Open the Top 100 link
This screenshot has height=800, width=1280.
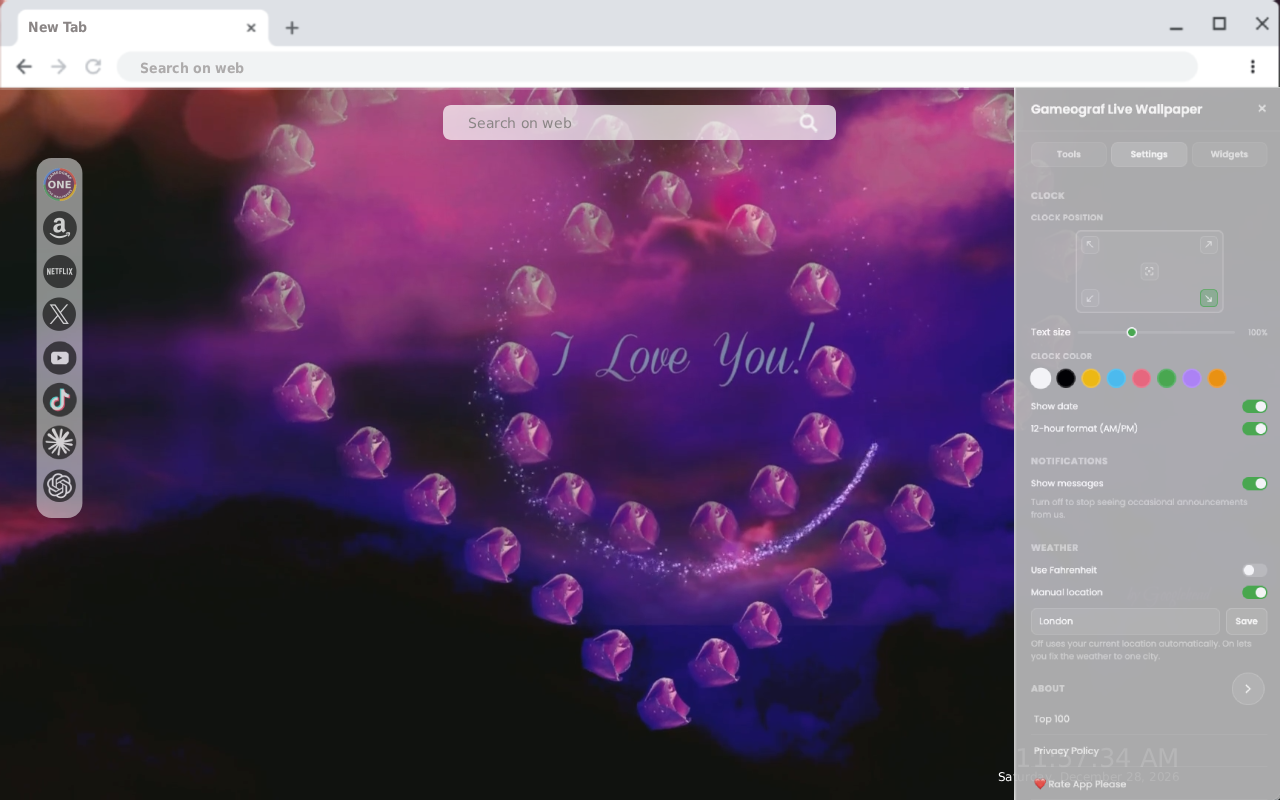click(x=1052, y=719)
